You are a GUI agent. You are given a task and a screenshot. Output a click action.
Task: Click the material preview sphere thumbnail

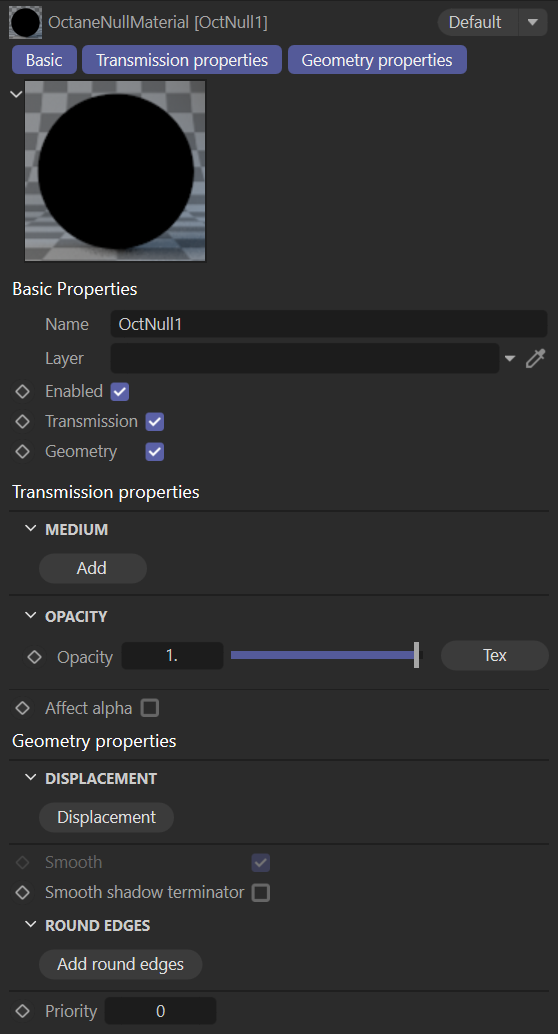[x=115, y=171]
